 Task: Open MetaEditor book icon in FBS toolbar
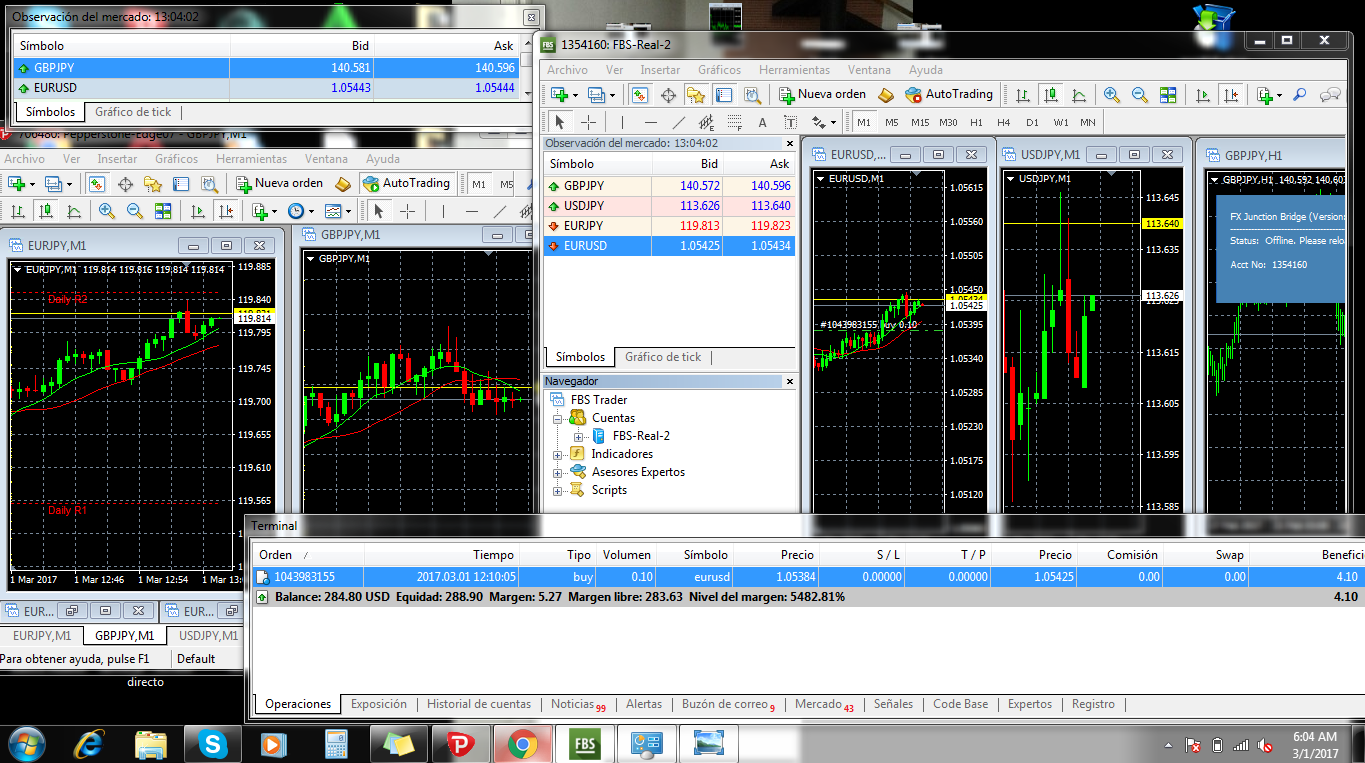(885, 94)
